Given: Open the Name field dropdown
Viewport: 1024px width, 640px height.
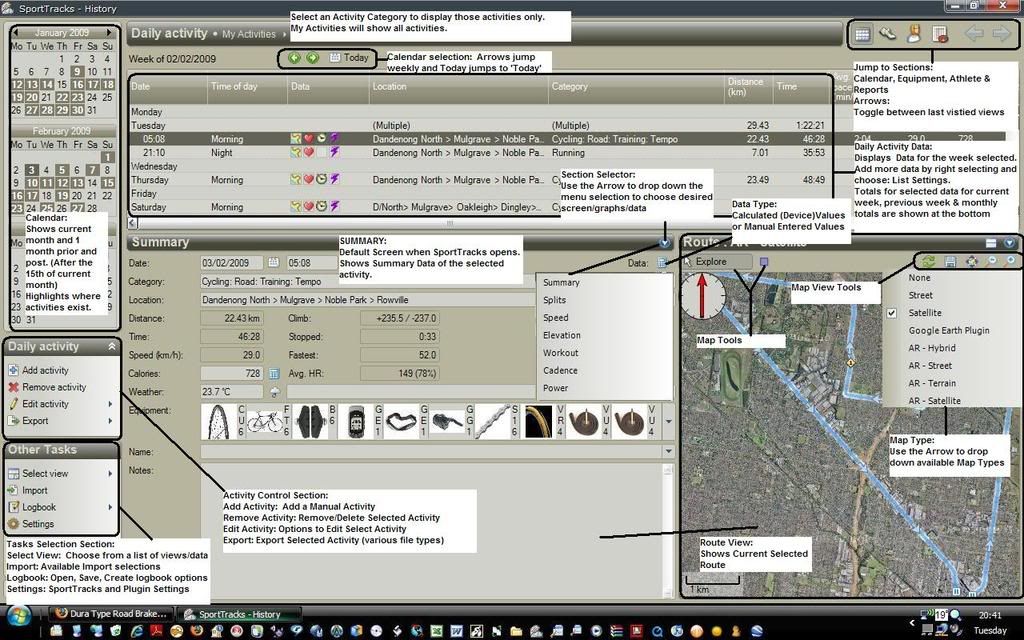Looking at the screenshot, I should pos(669,451).
